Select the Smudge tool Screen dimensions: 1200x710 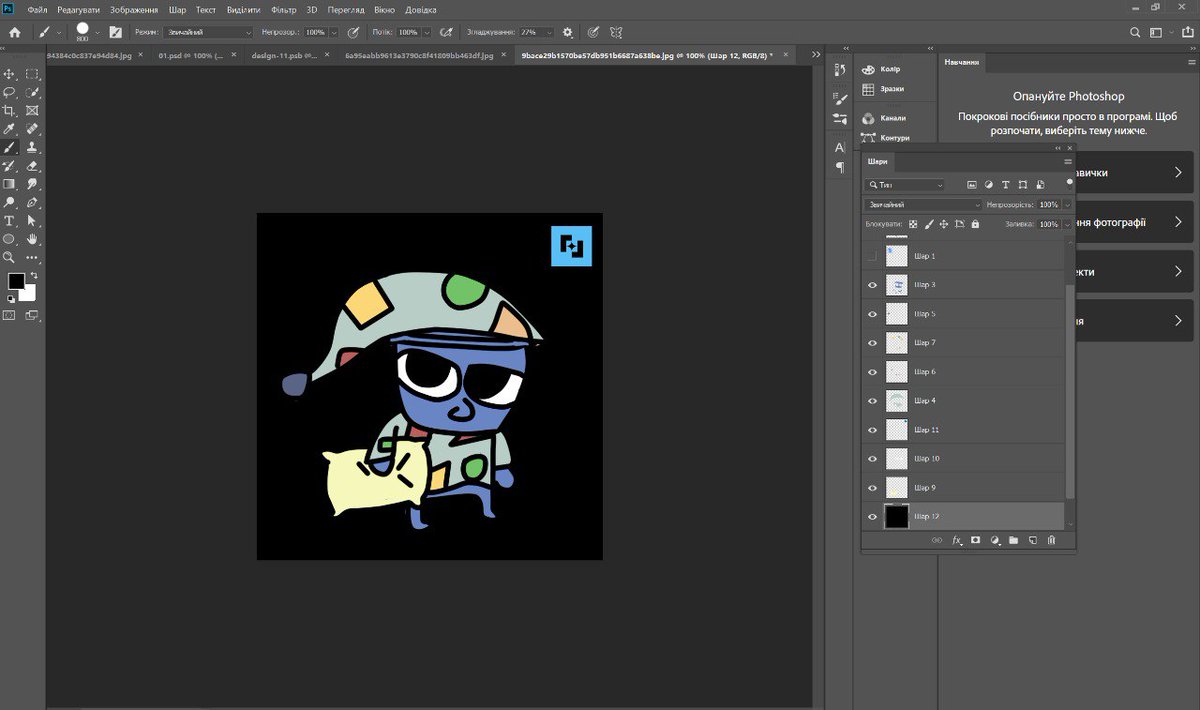tap(32, 184)
